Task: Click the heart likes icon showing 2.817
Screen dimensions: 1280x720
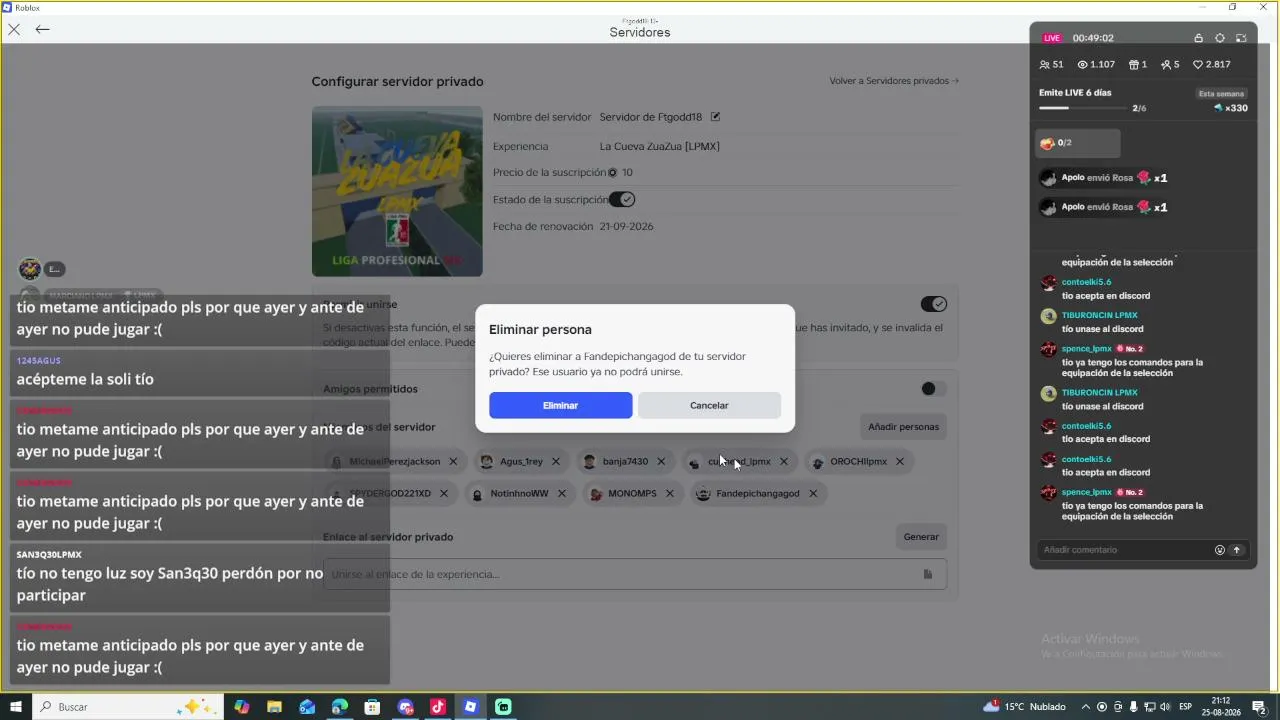Action: tap(1198, 65)
